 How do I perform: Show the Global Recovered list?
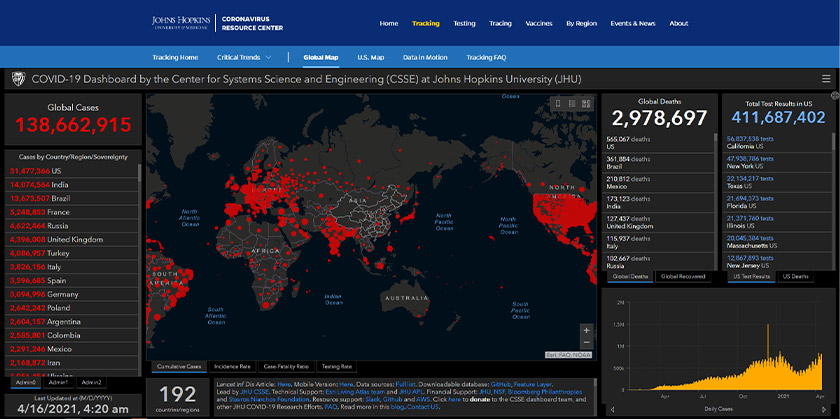pyautogui.click(x=685, y=276)
